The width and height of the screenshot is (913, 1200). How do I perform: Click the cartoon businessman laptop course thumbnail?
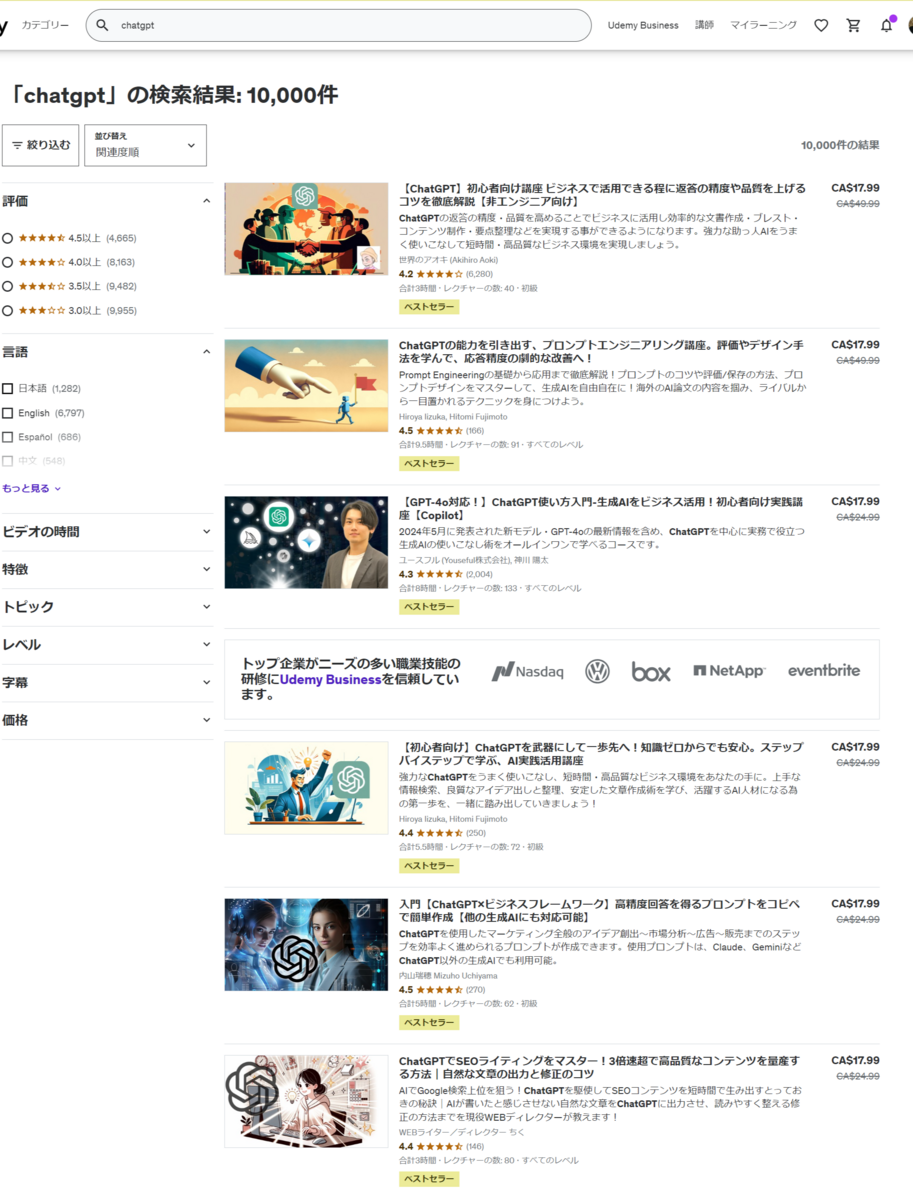[306, 787]
